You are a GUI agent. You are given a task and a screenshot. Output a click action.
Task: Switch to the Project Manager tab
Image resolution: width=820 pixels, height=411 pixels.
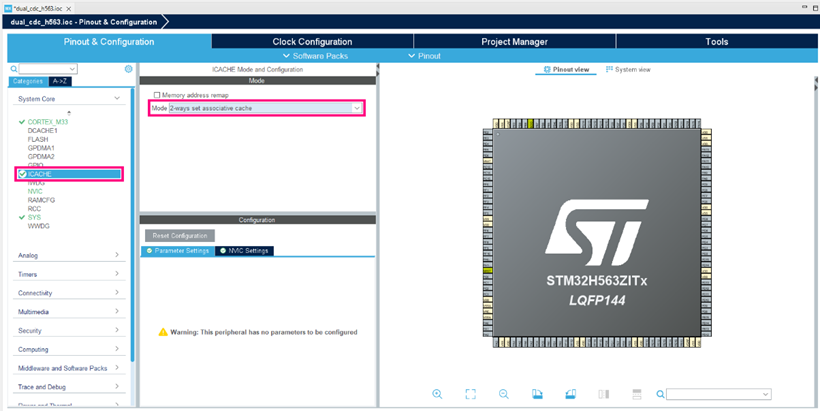515,42
